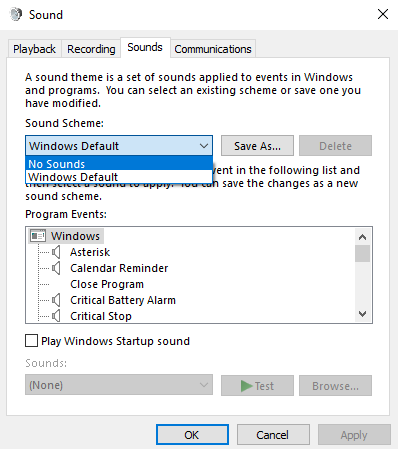Click the speaker icon beside Critical Stop
The image size is (398, 449).
[56, 316]
